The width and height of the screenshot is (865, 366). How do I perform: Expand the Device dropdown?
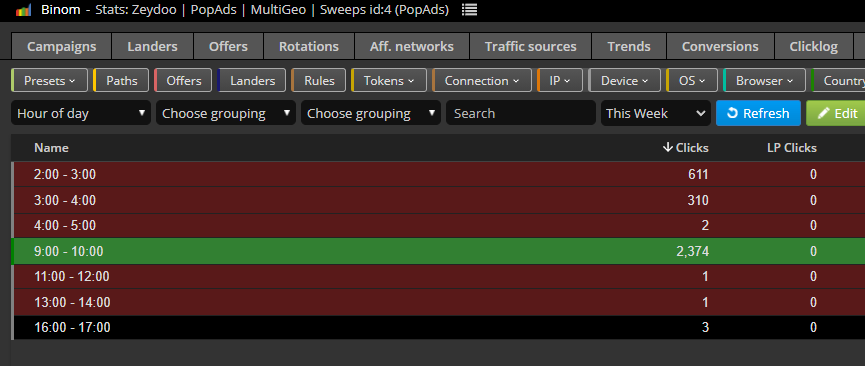(624, 81)
